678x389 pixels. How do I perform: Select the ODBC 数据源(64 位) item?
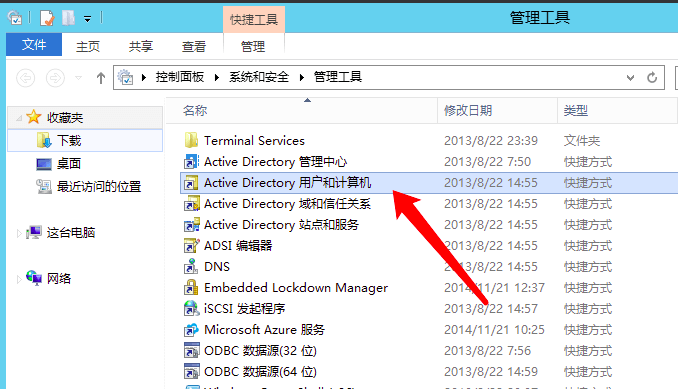point(260,372)
